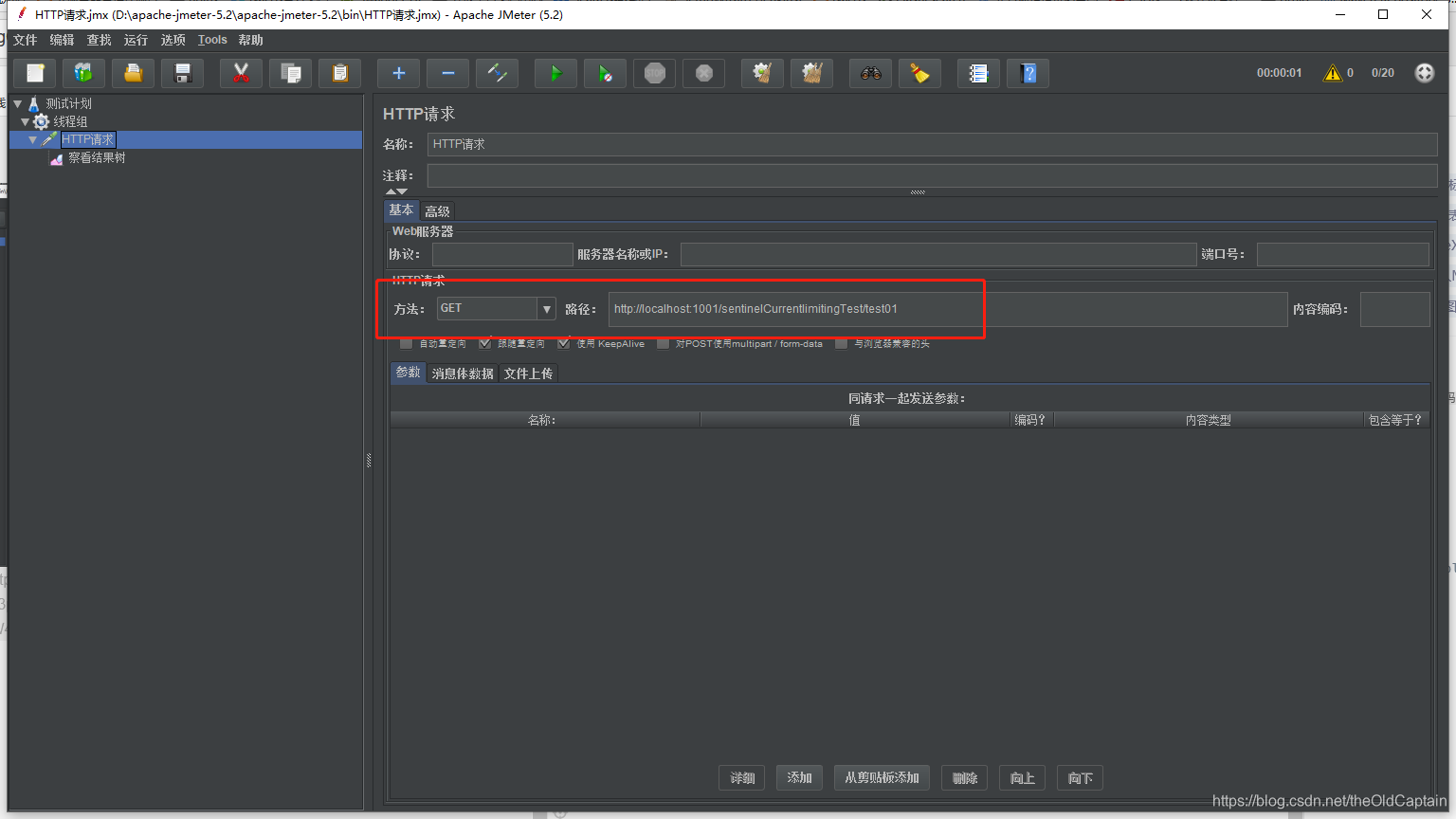Click the 服务器名称或IP field
This screenshot has height=819, width=1456.
click(x=938, y=254)
